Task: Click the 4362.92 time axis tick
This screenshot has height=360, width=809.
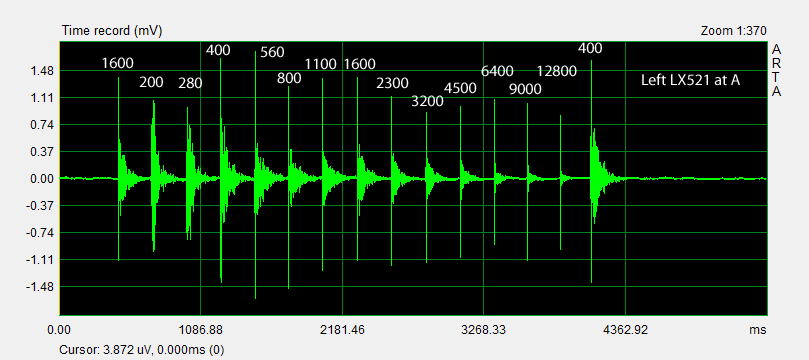Action: (625, 329)
